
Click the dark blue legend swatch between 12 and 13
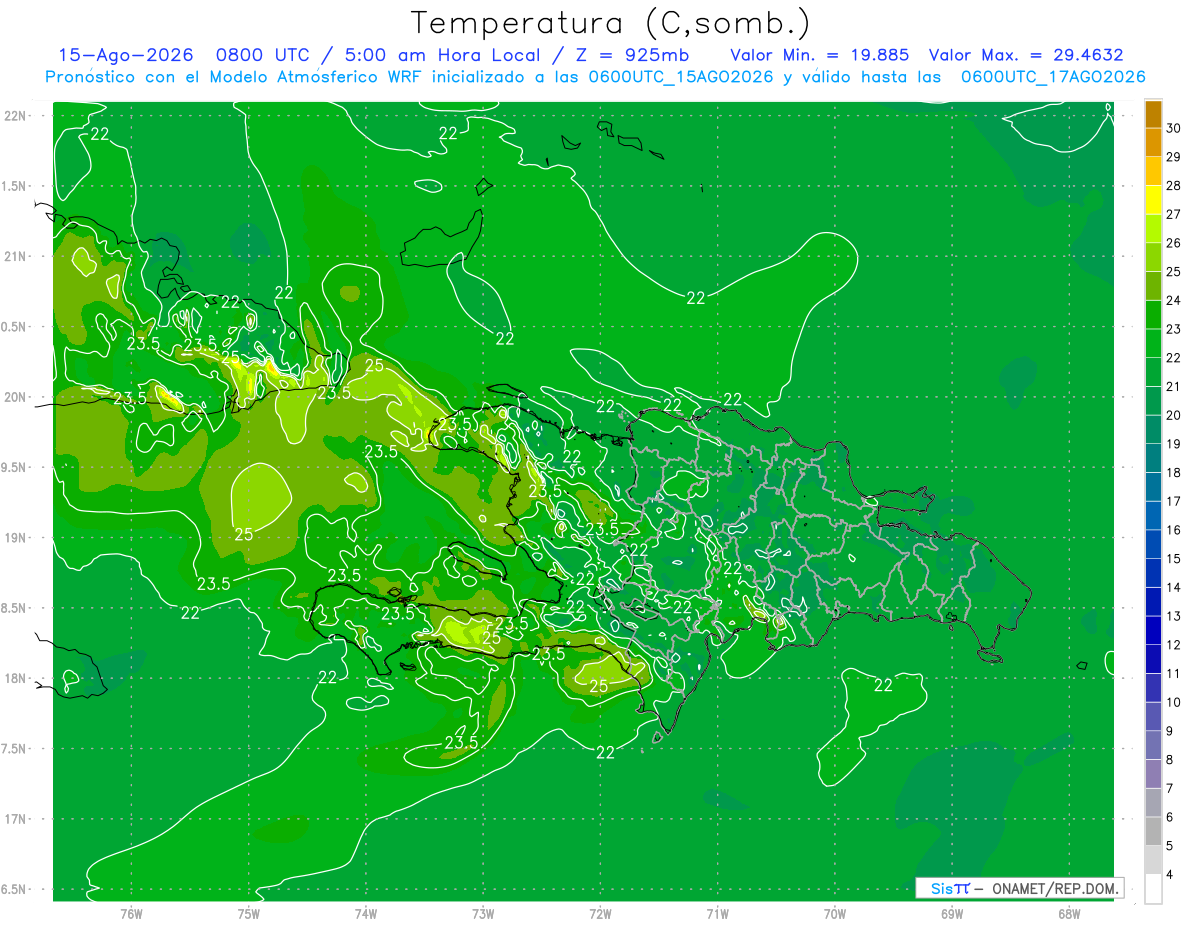(1153, 630)
